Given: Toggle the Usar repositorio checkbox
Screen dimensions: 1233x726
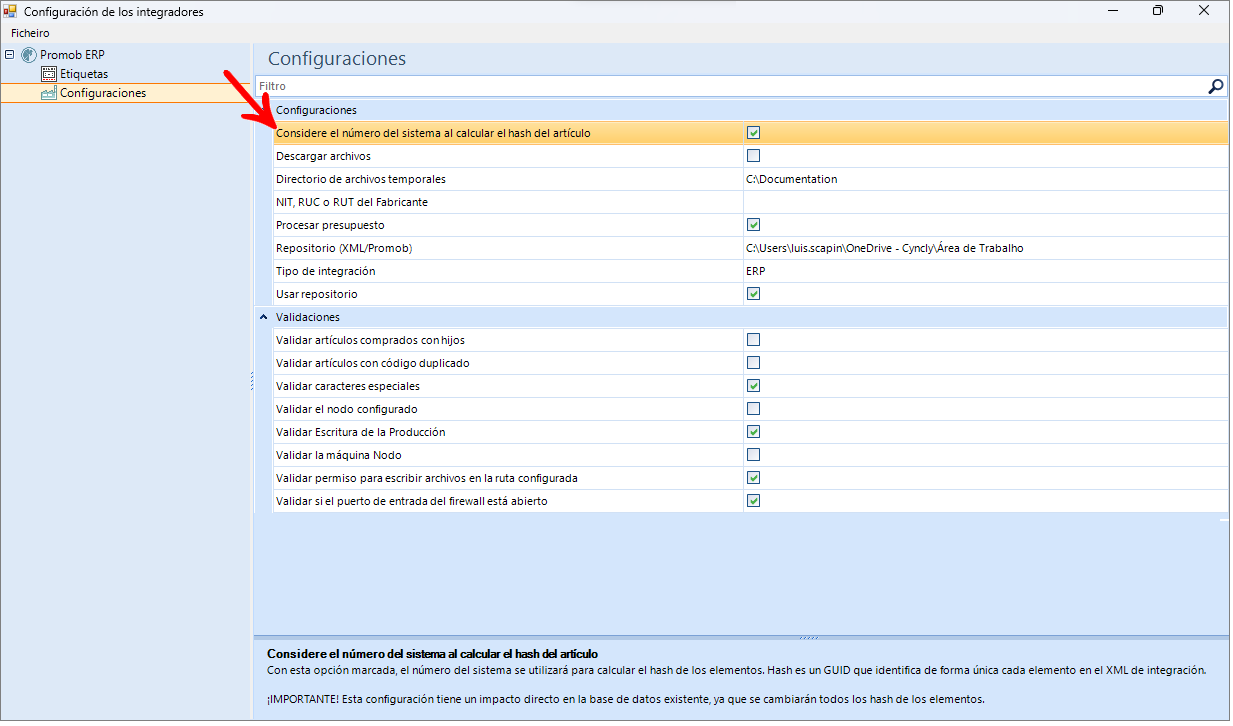Looking at the screenshot, I should point(754,294).
